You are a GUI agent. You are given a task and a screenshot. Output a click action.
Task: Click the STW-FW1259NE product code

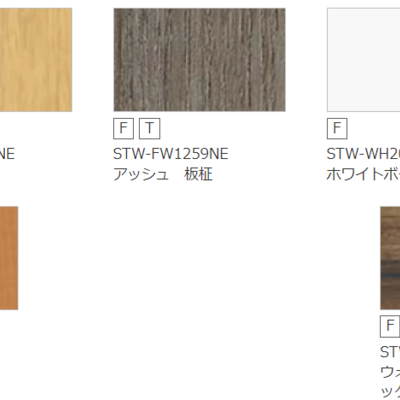[171, 154]
